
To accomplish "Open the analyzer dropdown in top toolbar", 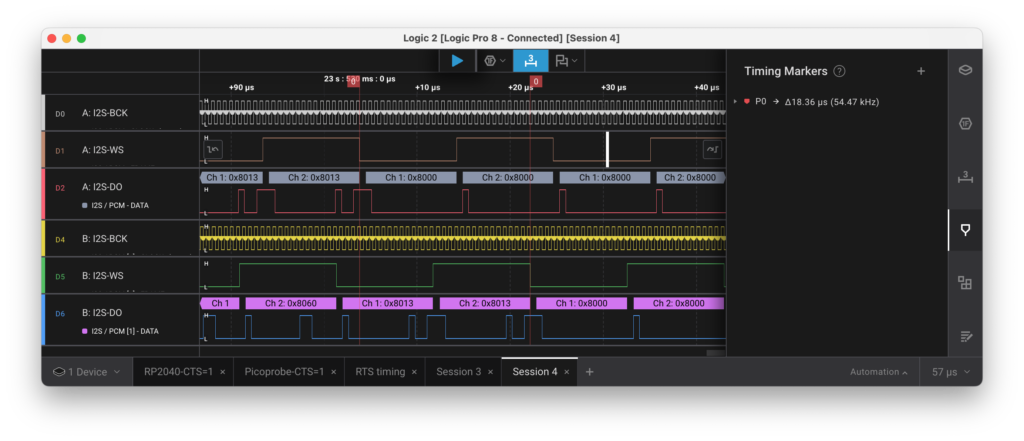I will (494, 61).
